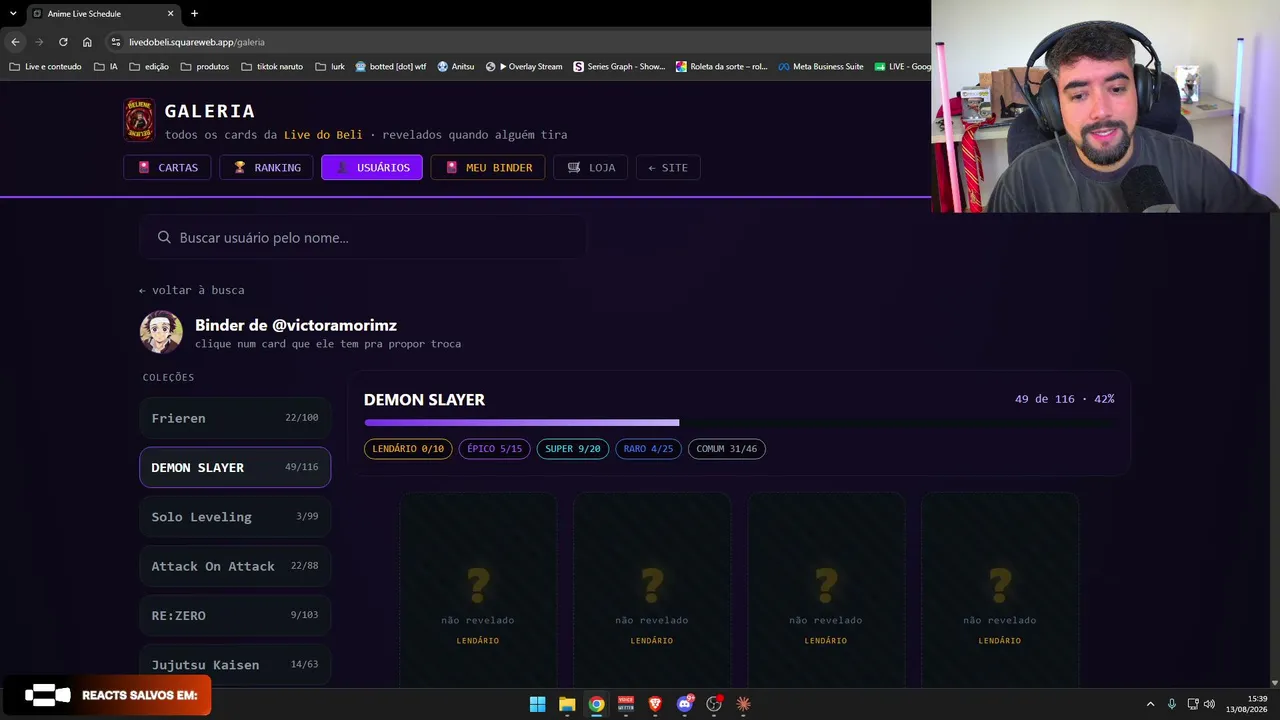The height and width of the screenshot is (720, 1280).
Task: Launch Brave browser from taskbar
Action: pyautogui.click(x=655, y=704)
